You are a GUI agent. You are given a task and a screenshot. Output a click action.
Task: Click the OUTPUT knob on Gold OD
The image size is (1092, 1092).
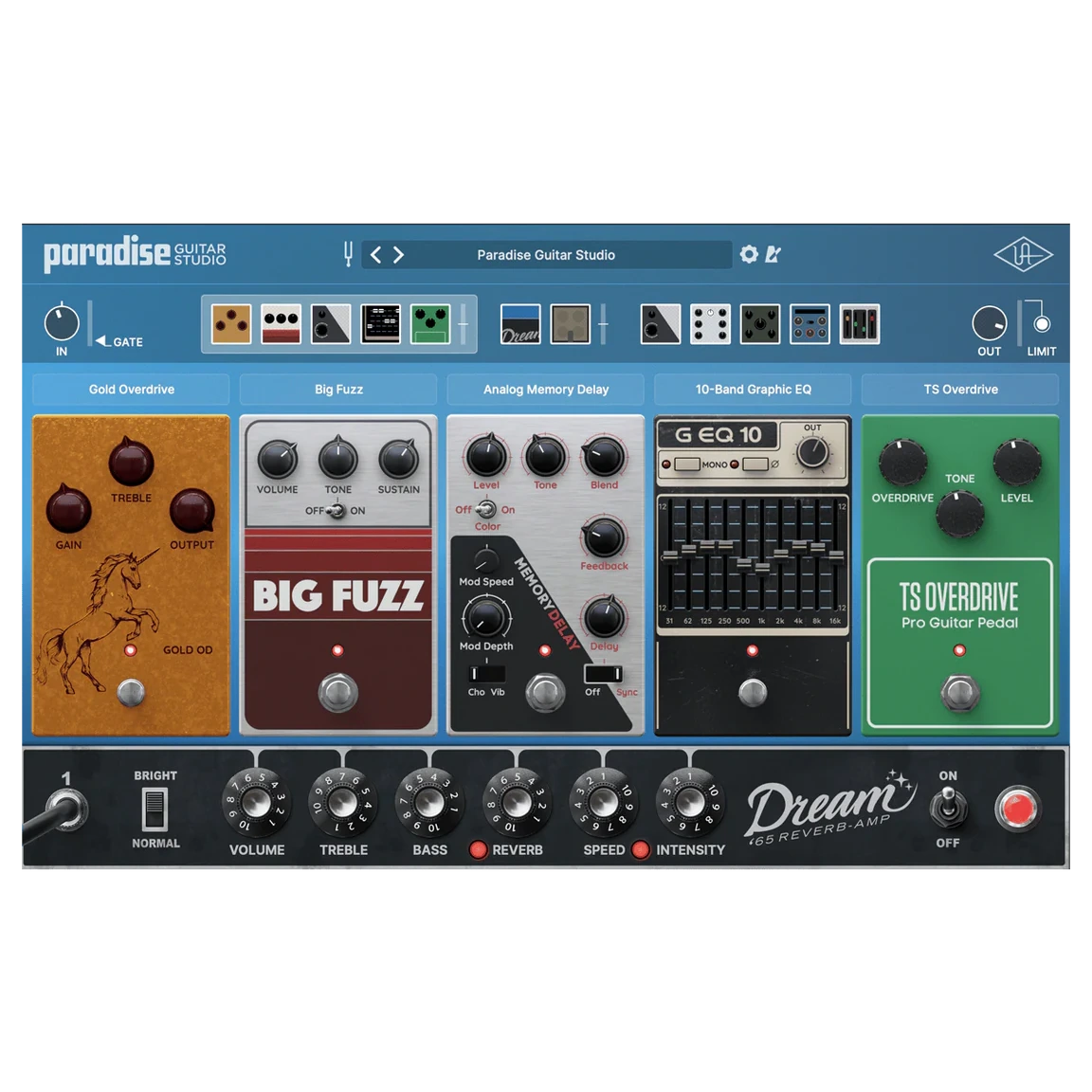192,509
